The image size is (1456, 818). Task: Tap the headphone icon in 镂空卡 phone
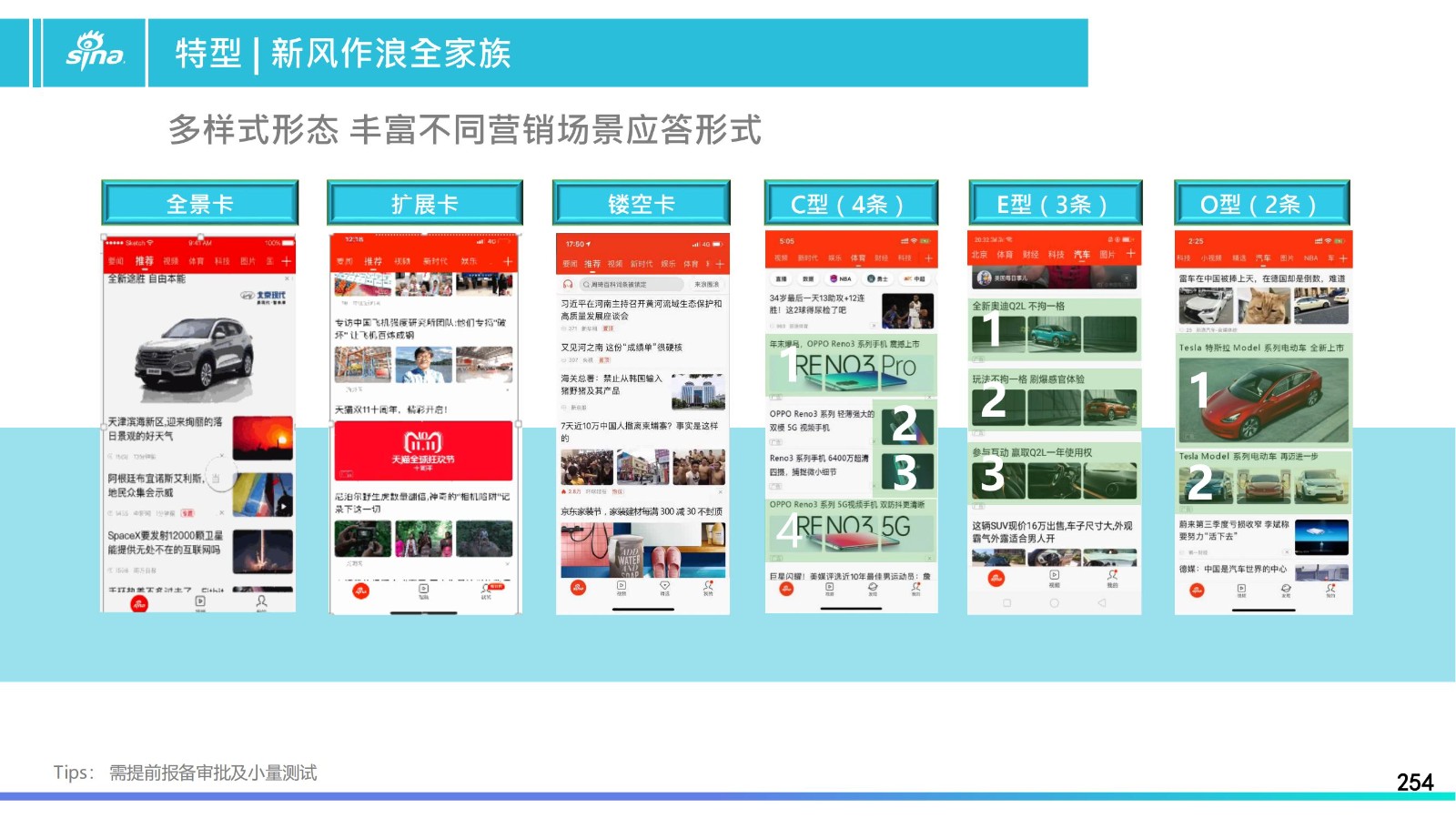click(568, 285)
